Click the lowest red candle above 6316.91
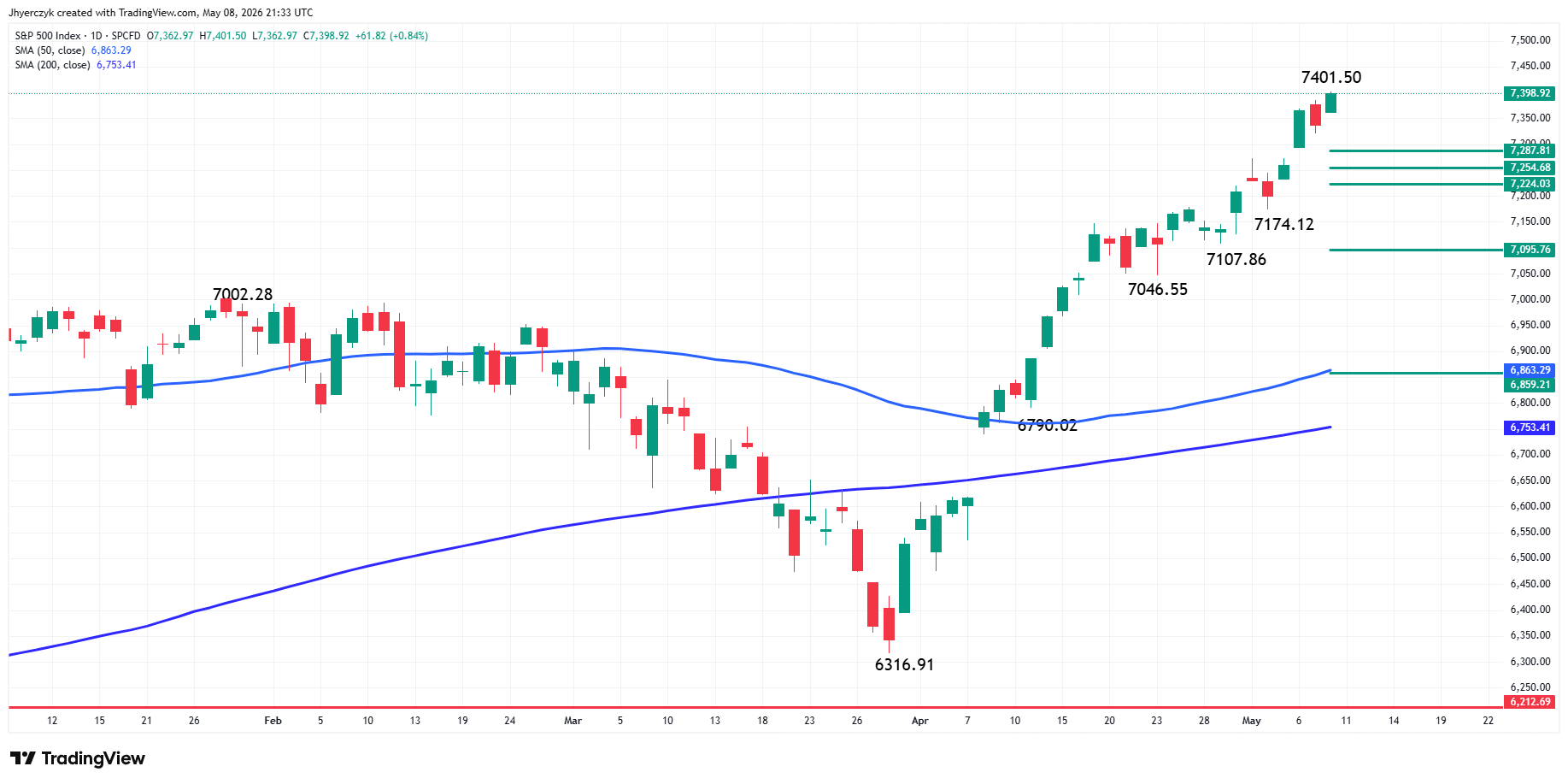 pyautogui.click(x=889, y=624)
